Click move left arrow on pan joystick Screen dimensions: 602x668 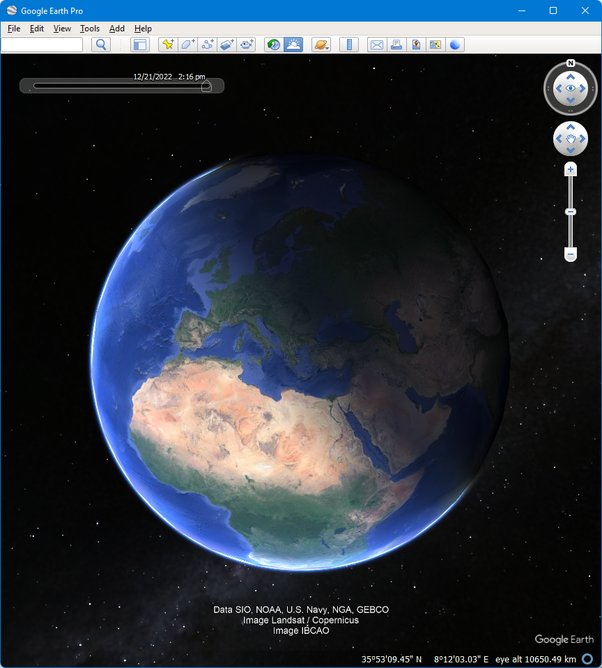click(559, 139)
